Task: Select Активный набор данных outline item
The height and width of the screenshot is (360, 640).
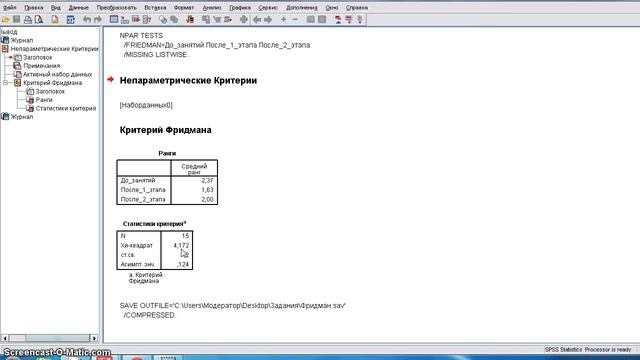Action: coord(57,74)
